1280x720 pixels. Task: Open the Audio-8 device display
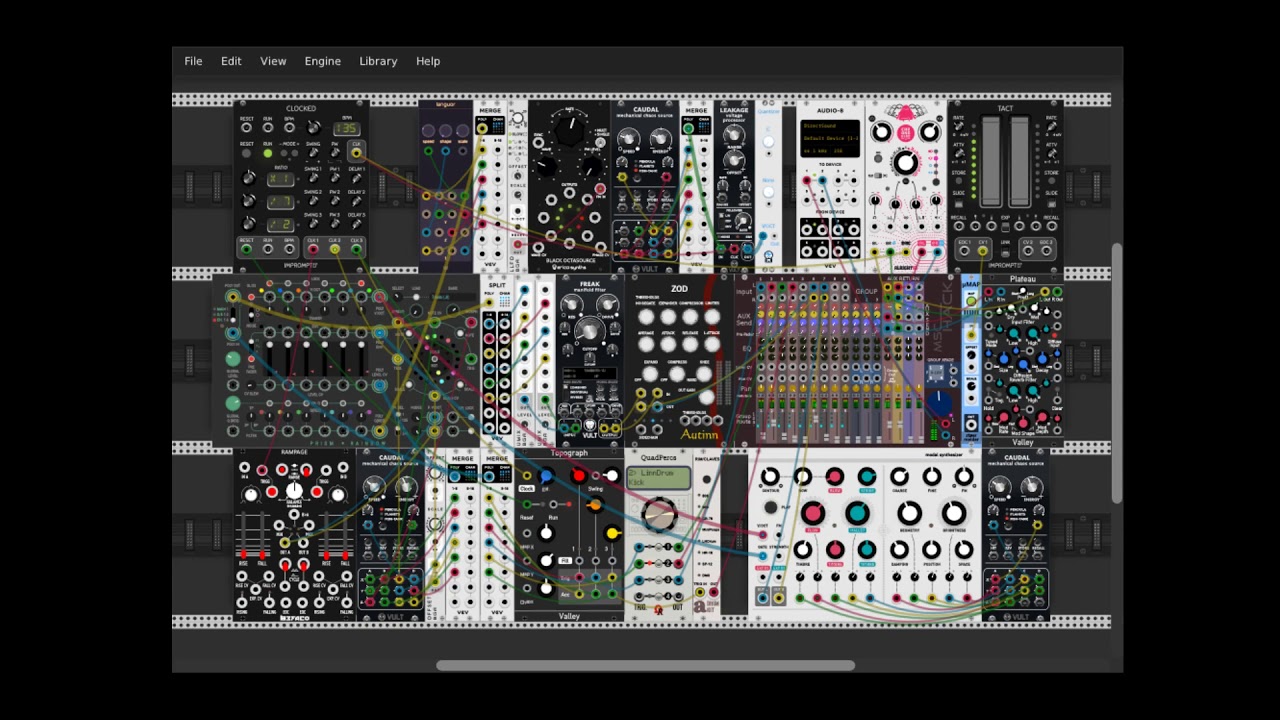pos(829,138)
